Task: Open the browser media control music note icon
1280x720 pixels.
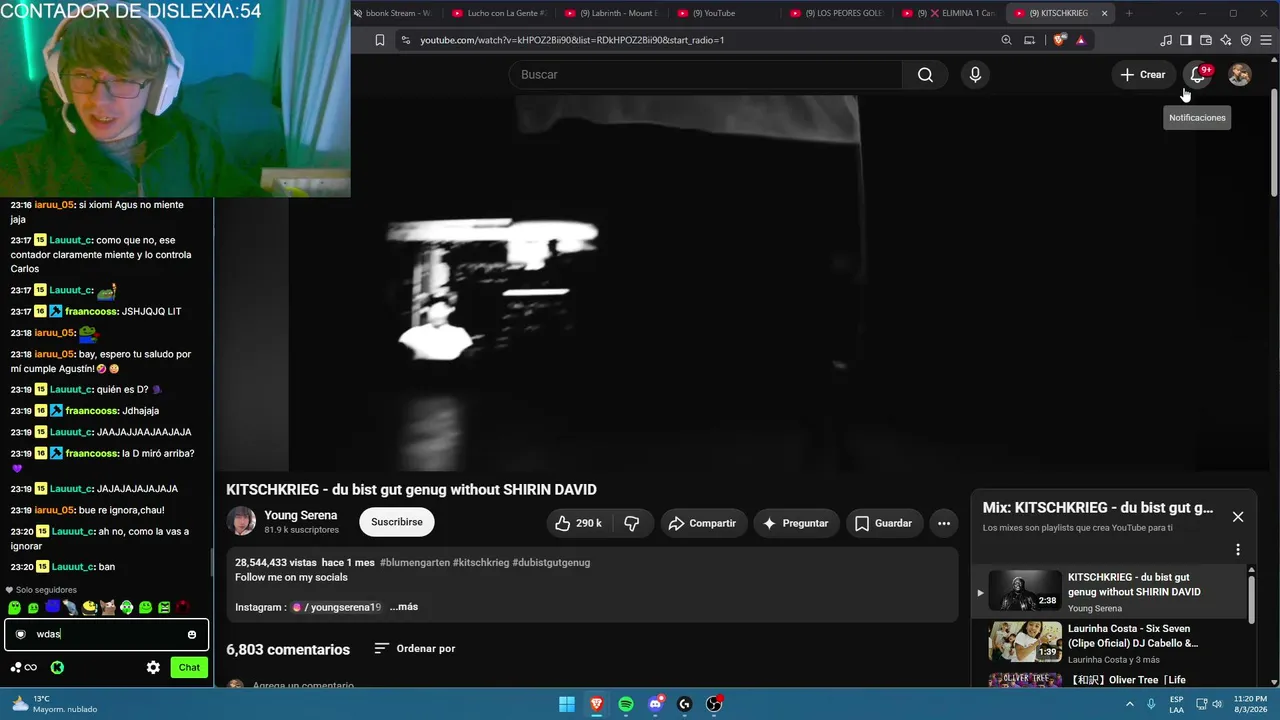Action: (1166, 40)
